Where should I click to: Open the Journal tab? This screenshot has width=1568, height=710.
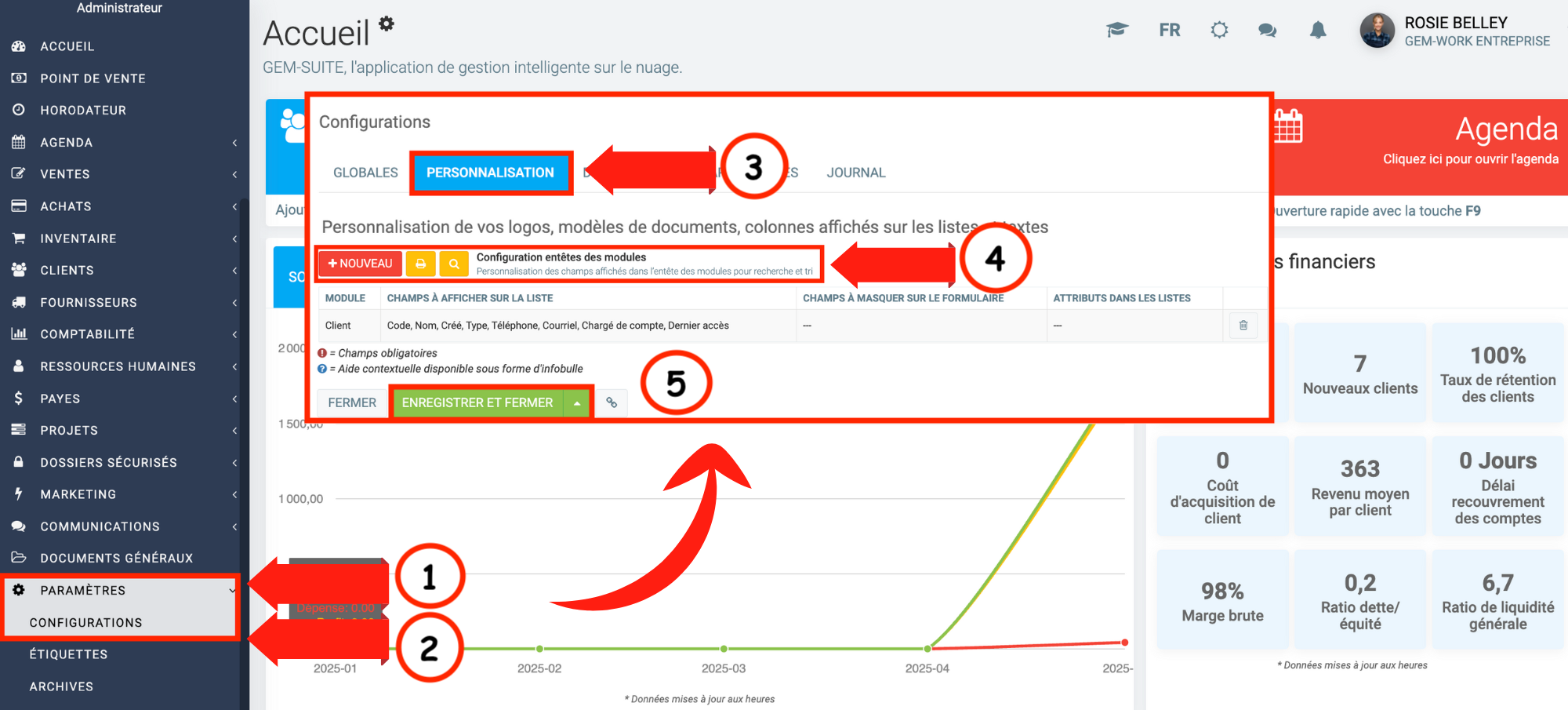[855, 173]
